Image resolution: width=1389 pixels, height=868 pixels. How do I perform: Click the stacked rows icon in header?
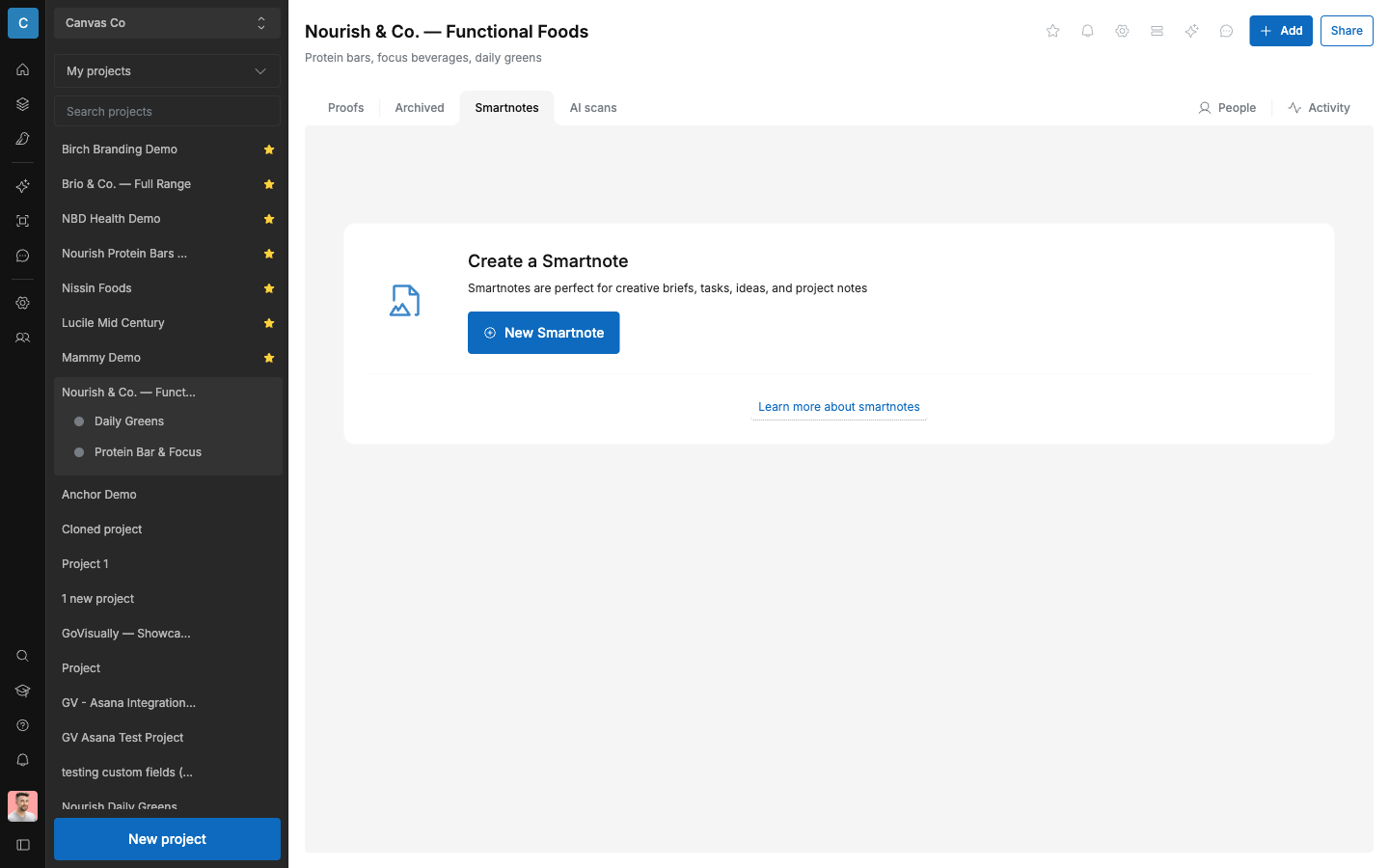[x=1157, y=31]
